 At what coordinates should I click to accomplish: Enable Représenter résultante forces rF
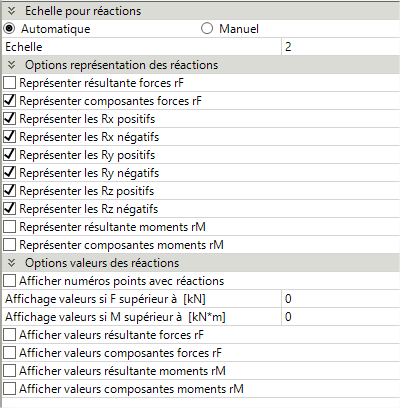point(9,83)
